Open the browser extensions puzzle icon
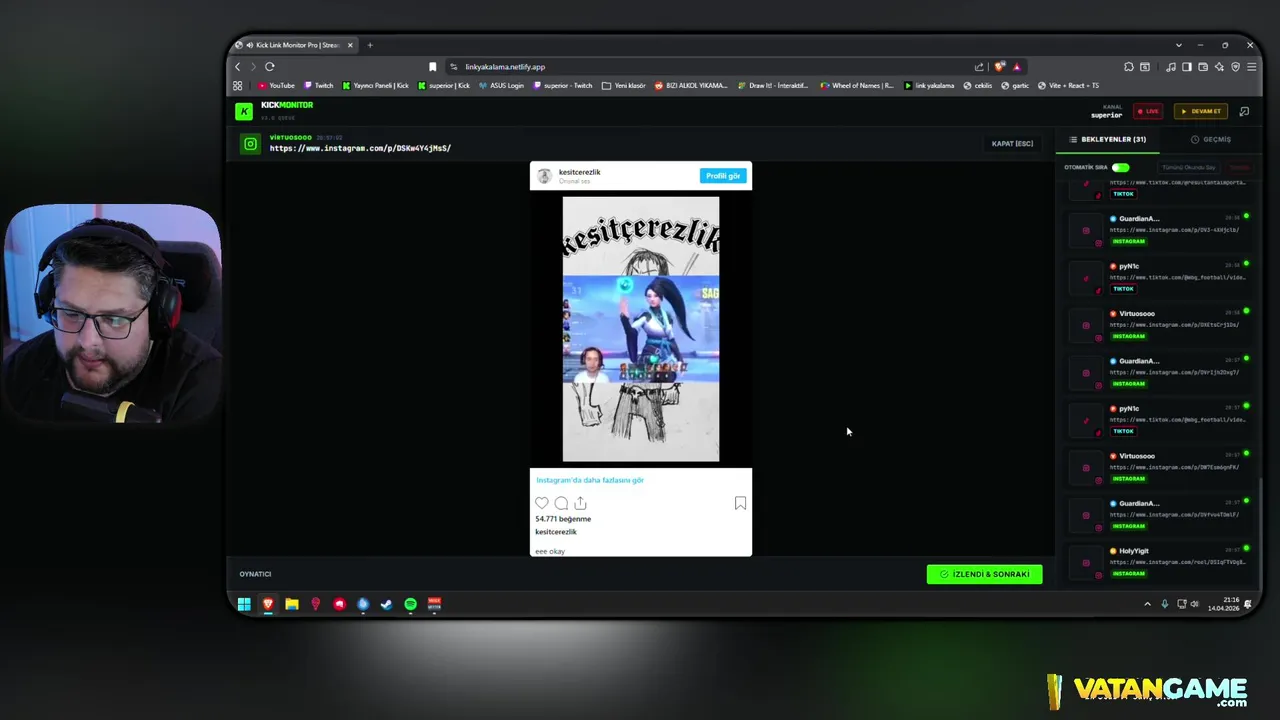This screenshot has height=720, width=1280. [1128, 67]
